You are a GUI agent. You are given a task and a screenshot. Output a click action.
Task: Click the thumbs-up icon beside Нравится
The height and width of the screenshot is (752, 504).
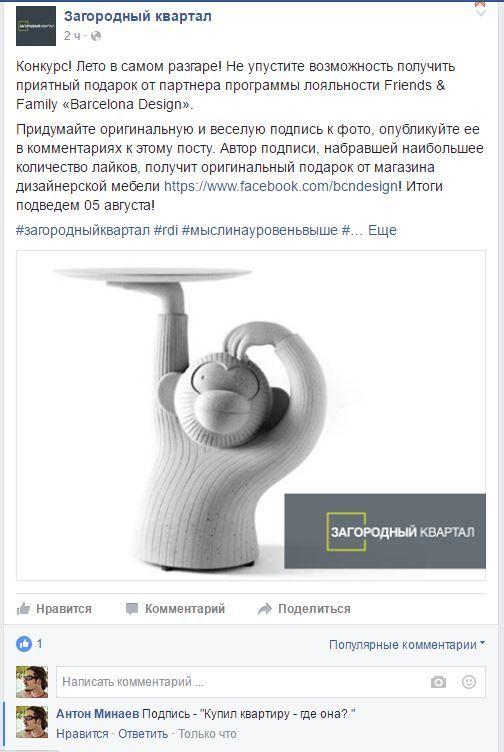click(23, 609)
